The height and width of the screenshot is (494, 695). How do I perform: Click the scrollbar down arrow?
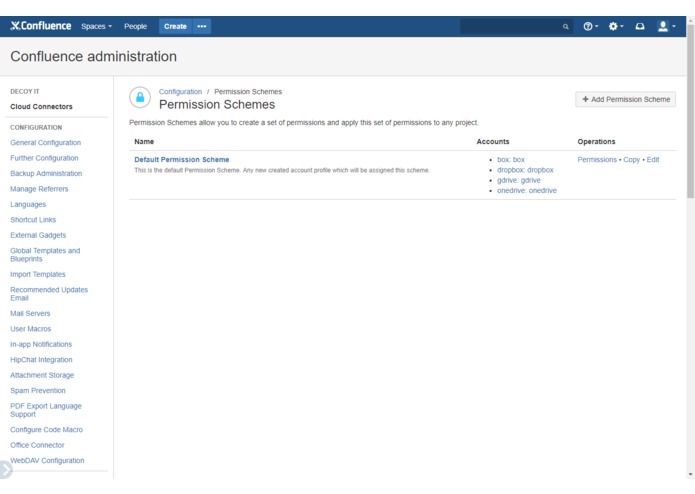pyautogui.click(x=690, y=475)
